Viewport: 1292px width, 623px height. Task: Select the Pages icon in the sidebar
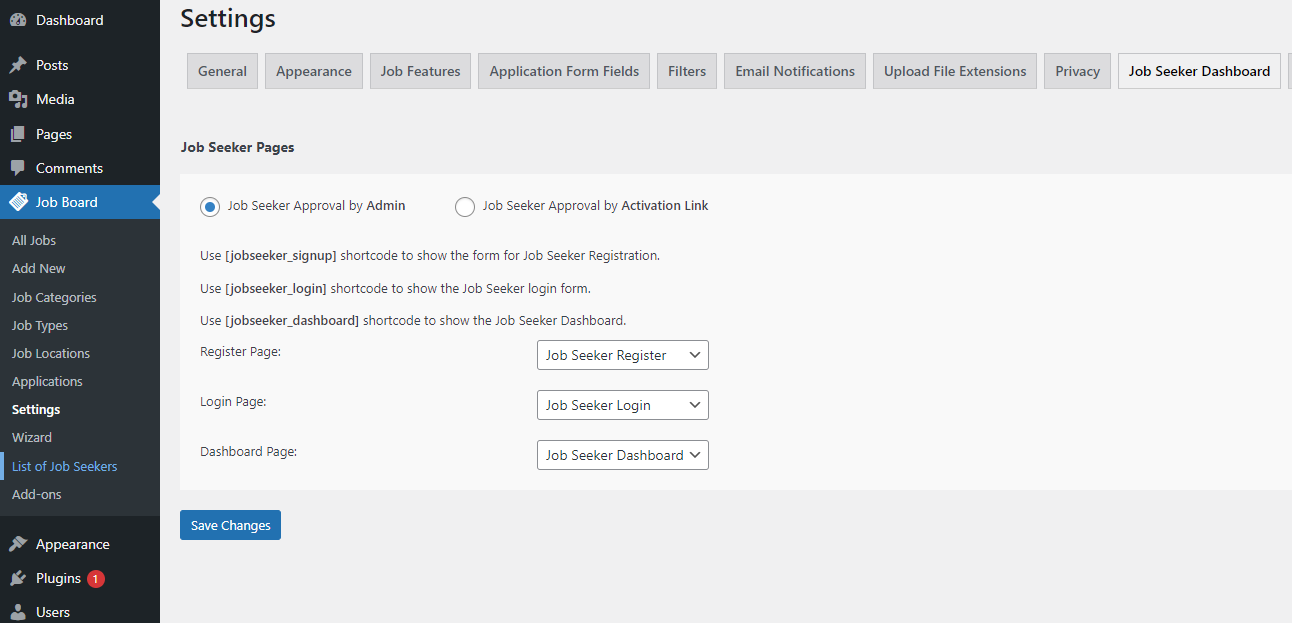18,133
